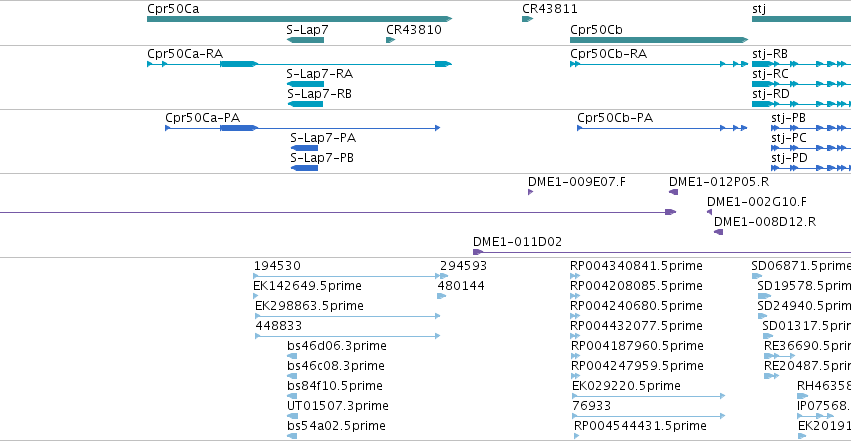Select EST feature 194530
Viewport: 851px width, 441px height.
click(346, 276)
